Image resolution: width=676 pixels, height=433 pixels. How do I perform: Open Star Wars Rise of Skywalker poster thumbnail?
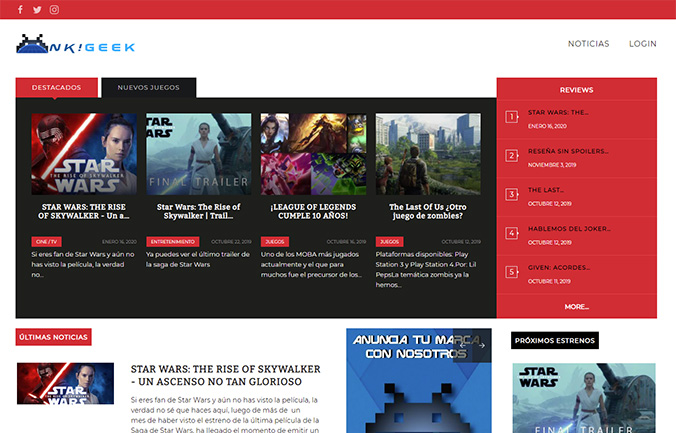[x=84, y=154]
